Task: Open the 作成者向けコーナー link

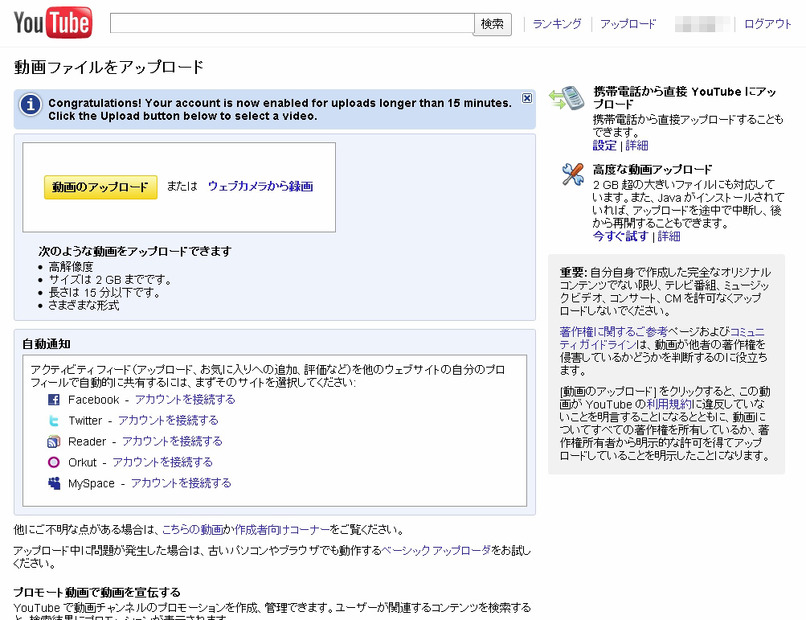Action: 282,530
